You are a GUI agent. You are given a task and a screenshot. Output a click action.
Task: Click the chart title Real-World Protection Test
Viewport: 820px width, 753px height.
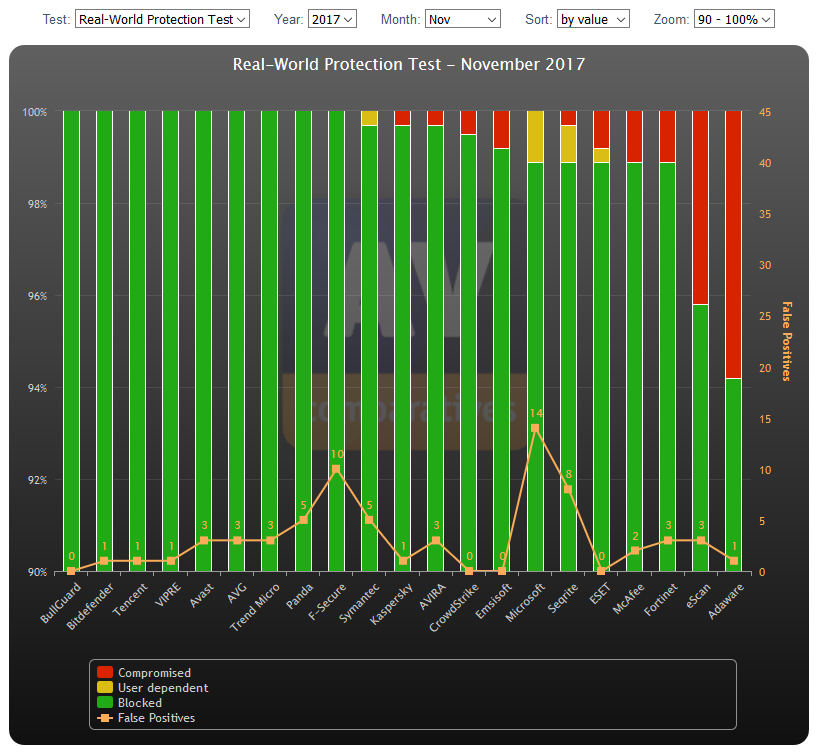click(x=408, y=65)
